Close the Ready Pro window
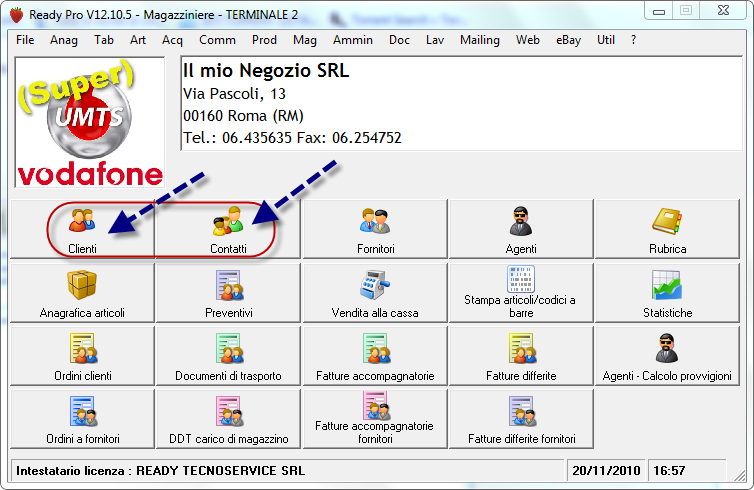The width and height of the screenshot is (754, 490). (723, 11)
